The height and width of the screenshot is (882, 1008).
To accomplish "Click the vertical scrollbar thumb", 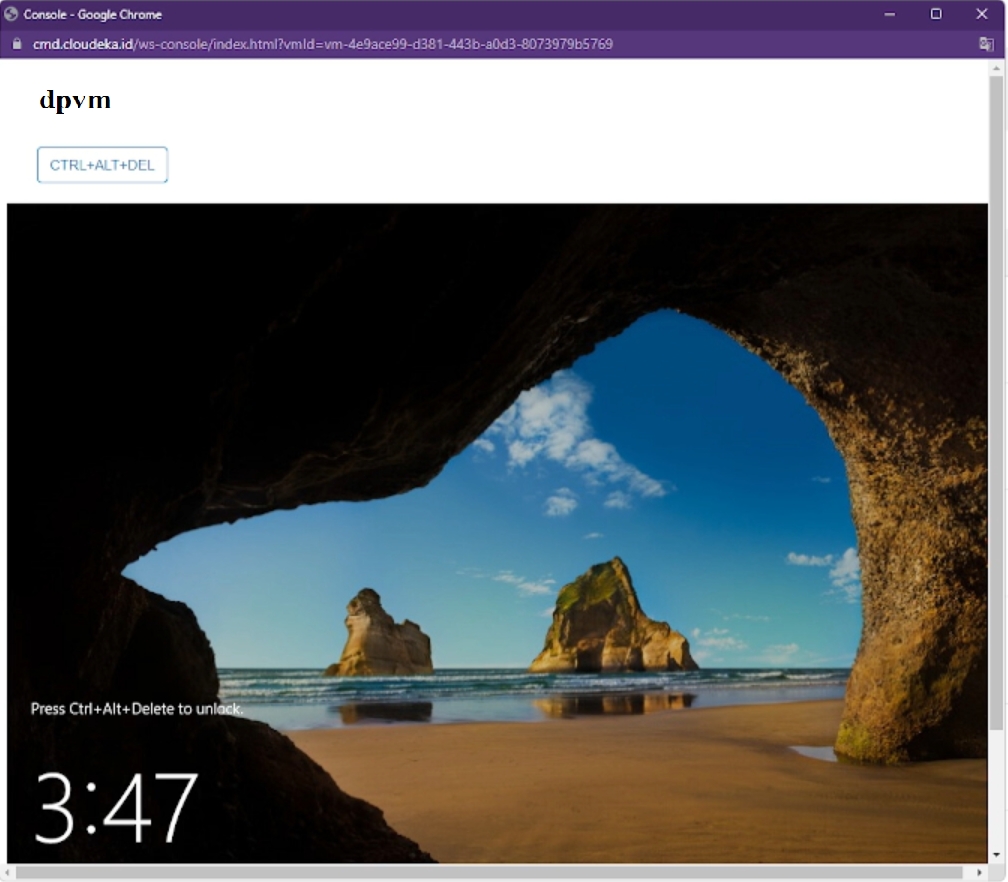I will (996, 400).
